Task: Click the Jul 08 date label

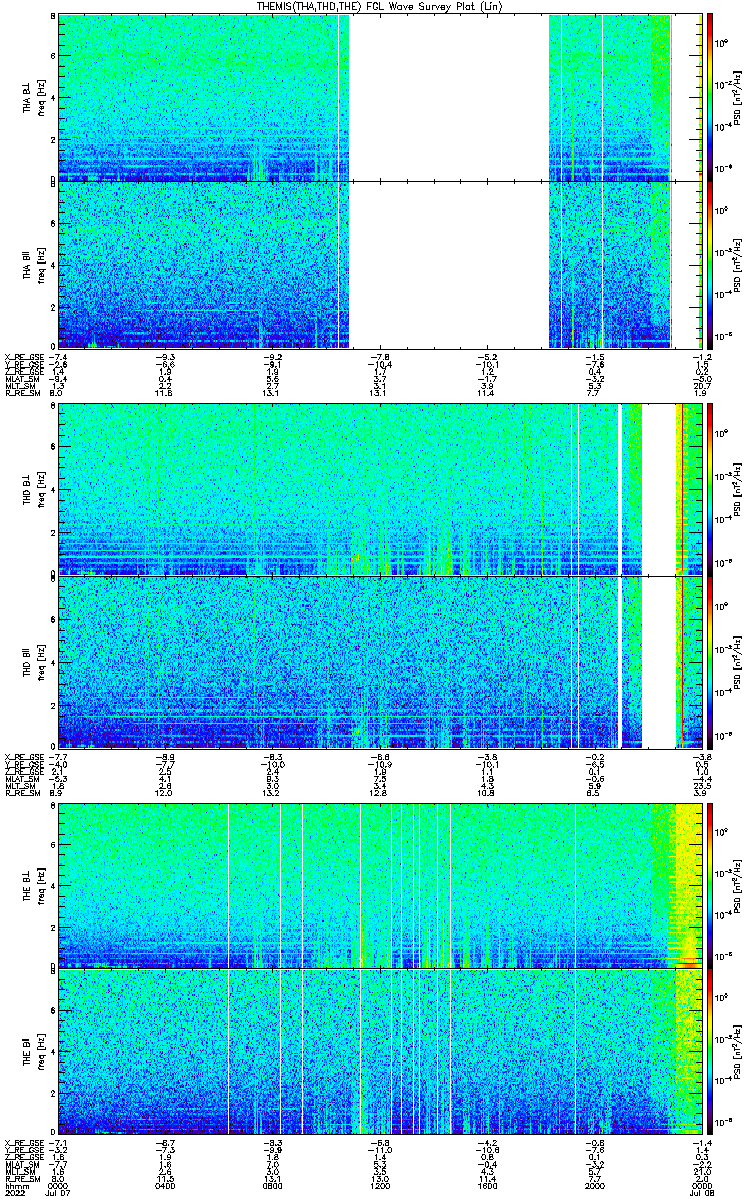Action: pos(704,1194)
